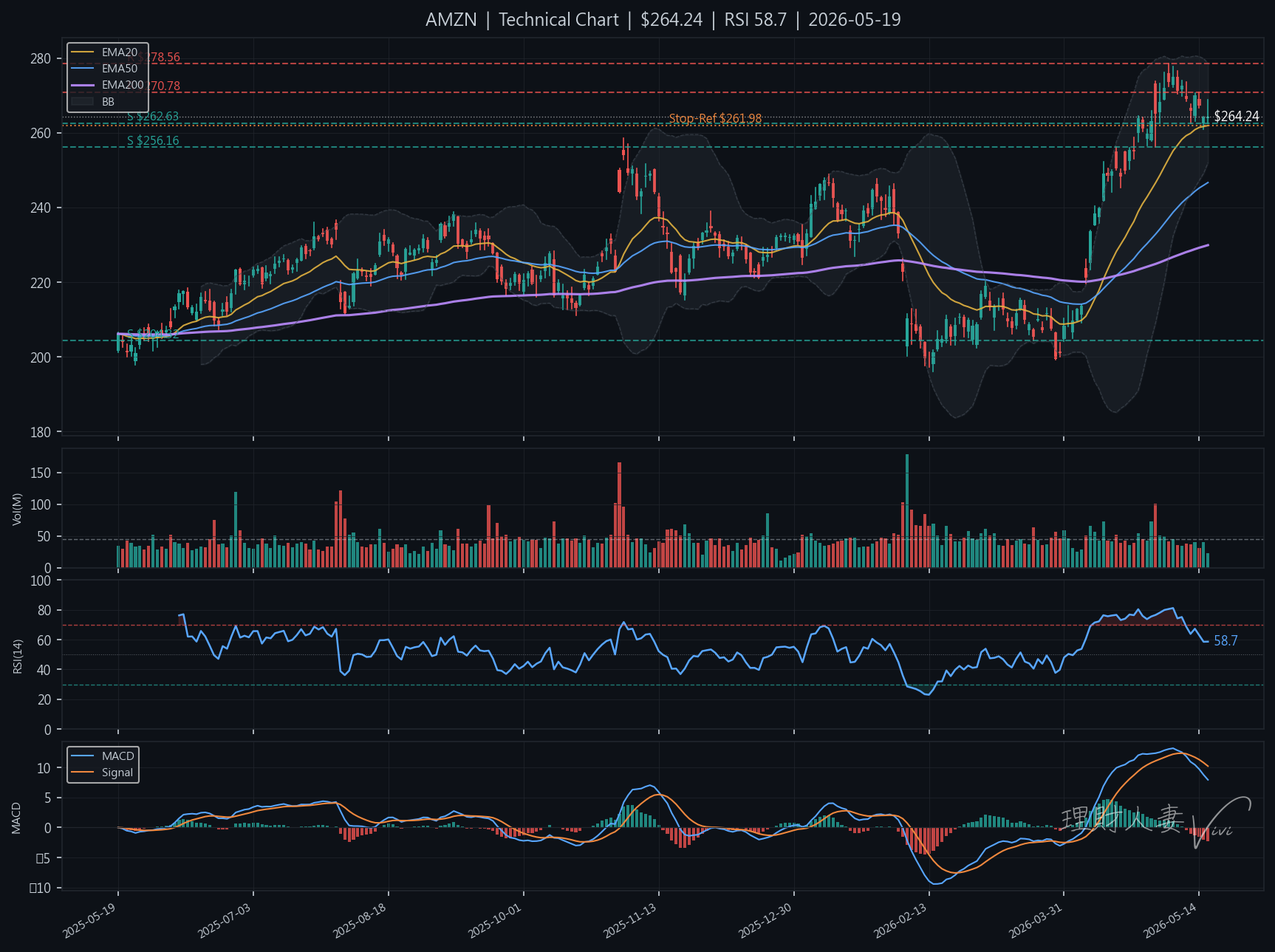Select the EMA200 legend entry
The height and width of the screenshot is (952, 1275).
pos(107,85)
